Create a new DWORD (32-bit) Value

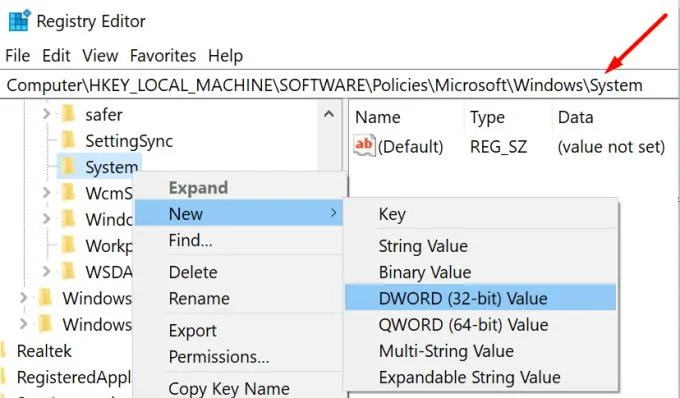(x=481, y=297)
